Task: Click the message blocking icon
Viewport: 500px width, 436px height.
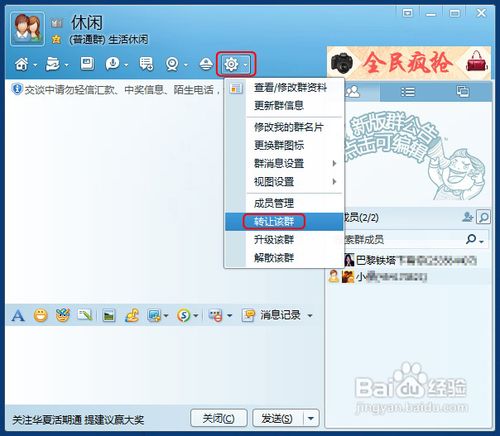Action: (x=215, y=315)
